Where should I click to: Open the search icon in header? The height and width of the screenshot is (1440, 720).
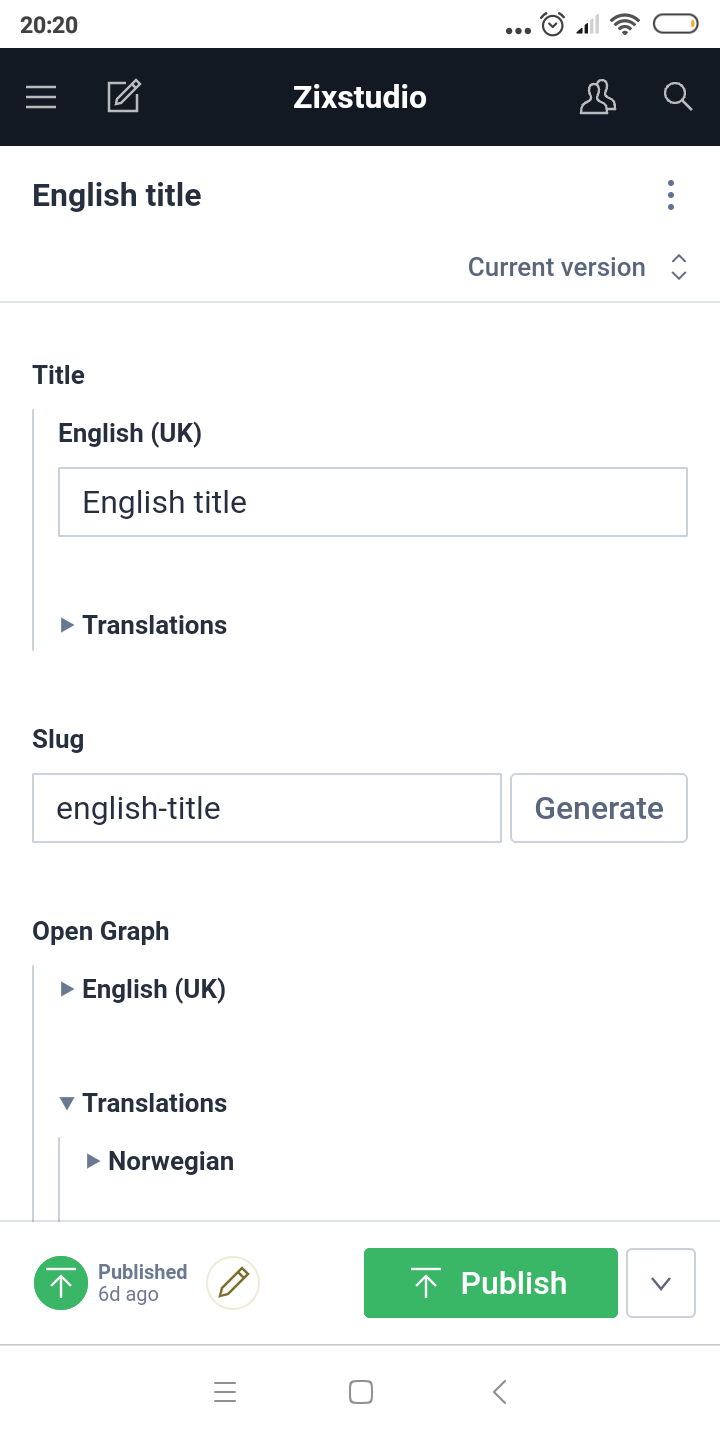coord(678,97)
